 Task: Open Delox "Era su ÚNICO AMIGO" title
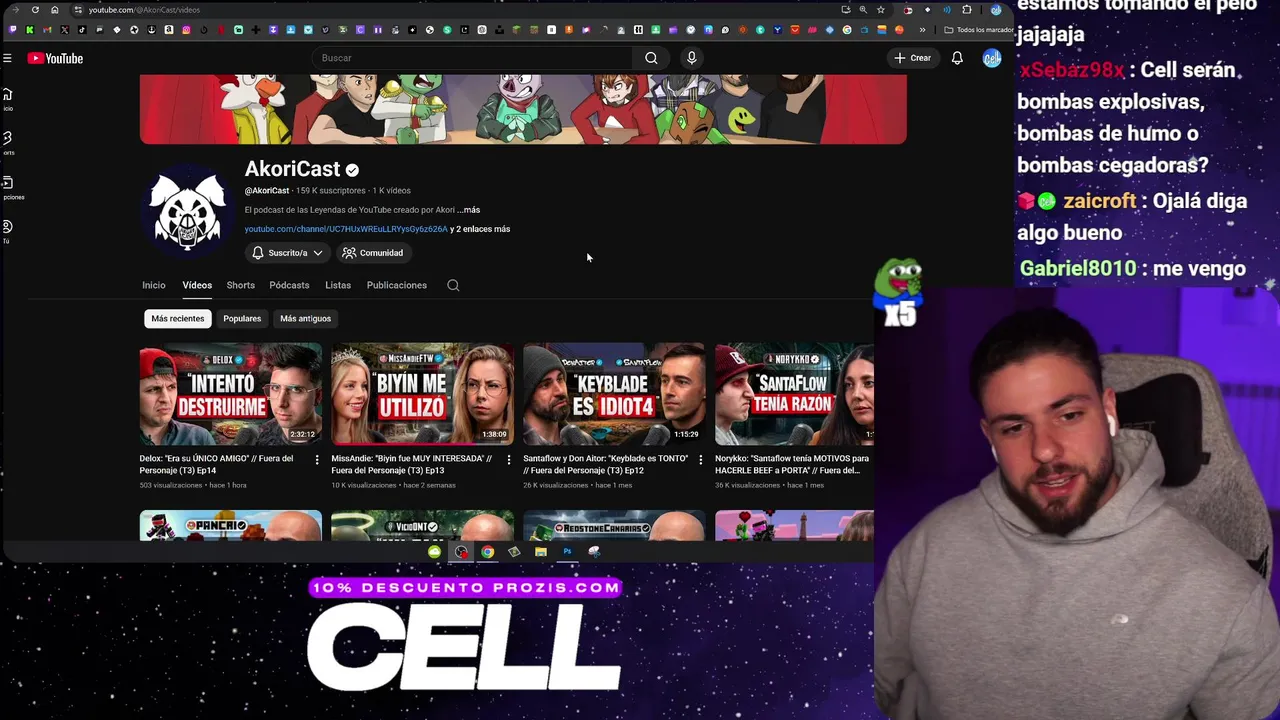(x=216, y=464)
